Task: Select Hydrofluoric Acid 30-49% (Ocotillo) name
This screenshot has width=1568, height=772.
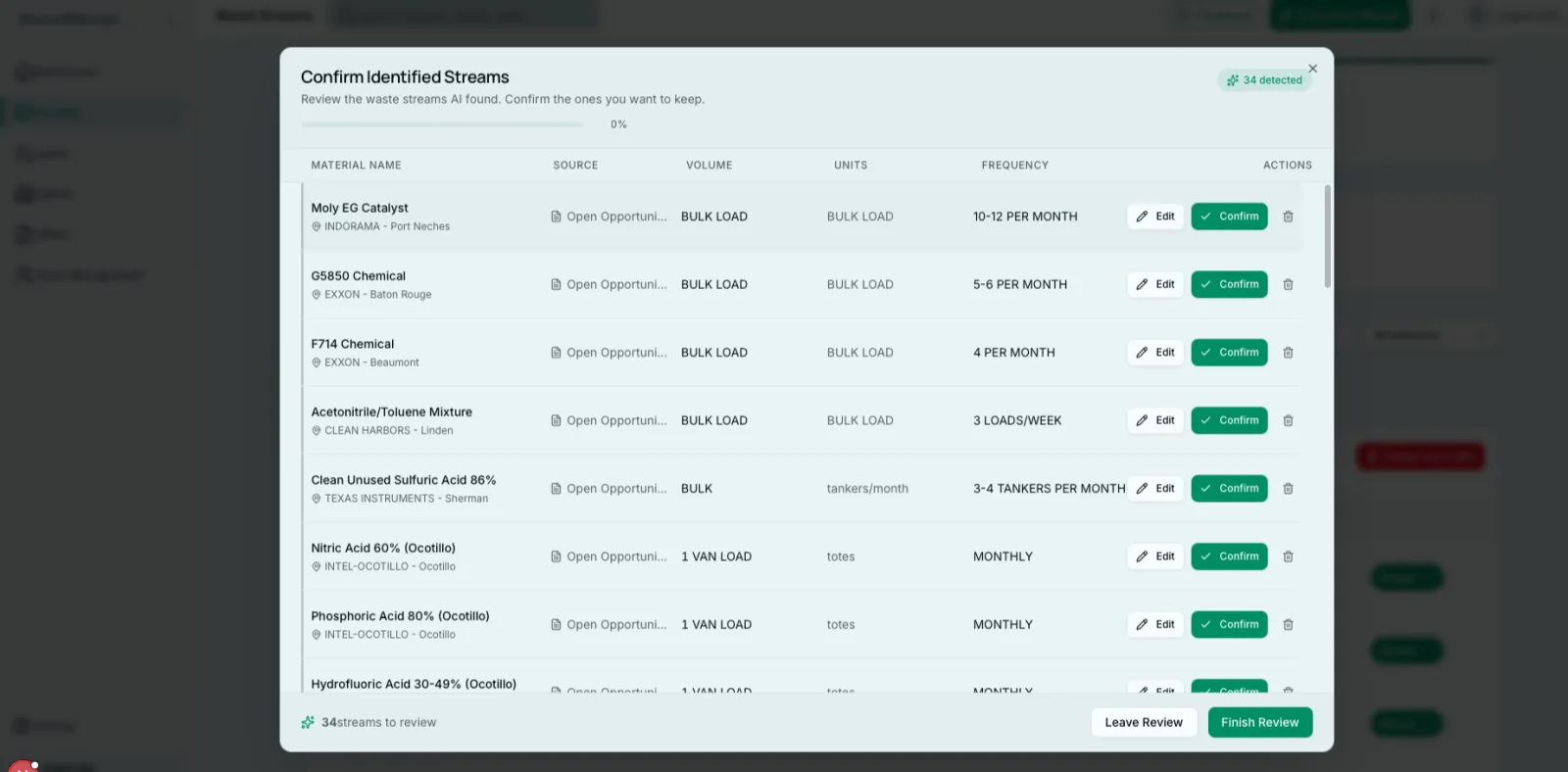Action: pos(414,684)
